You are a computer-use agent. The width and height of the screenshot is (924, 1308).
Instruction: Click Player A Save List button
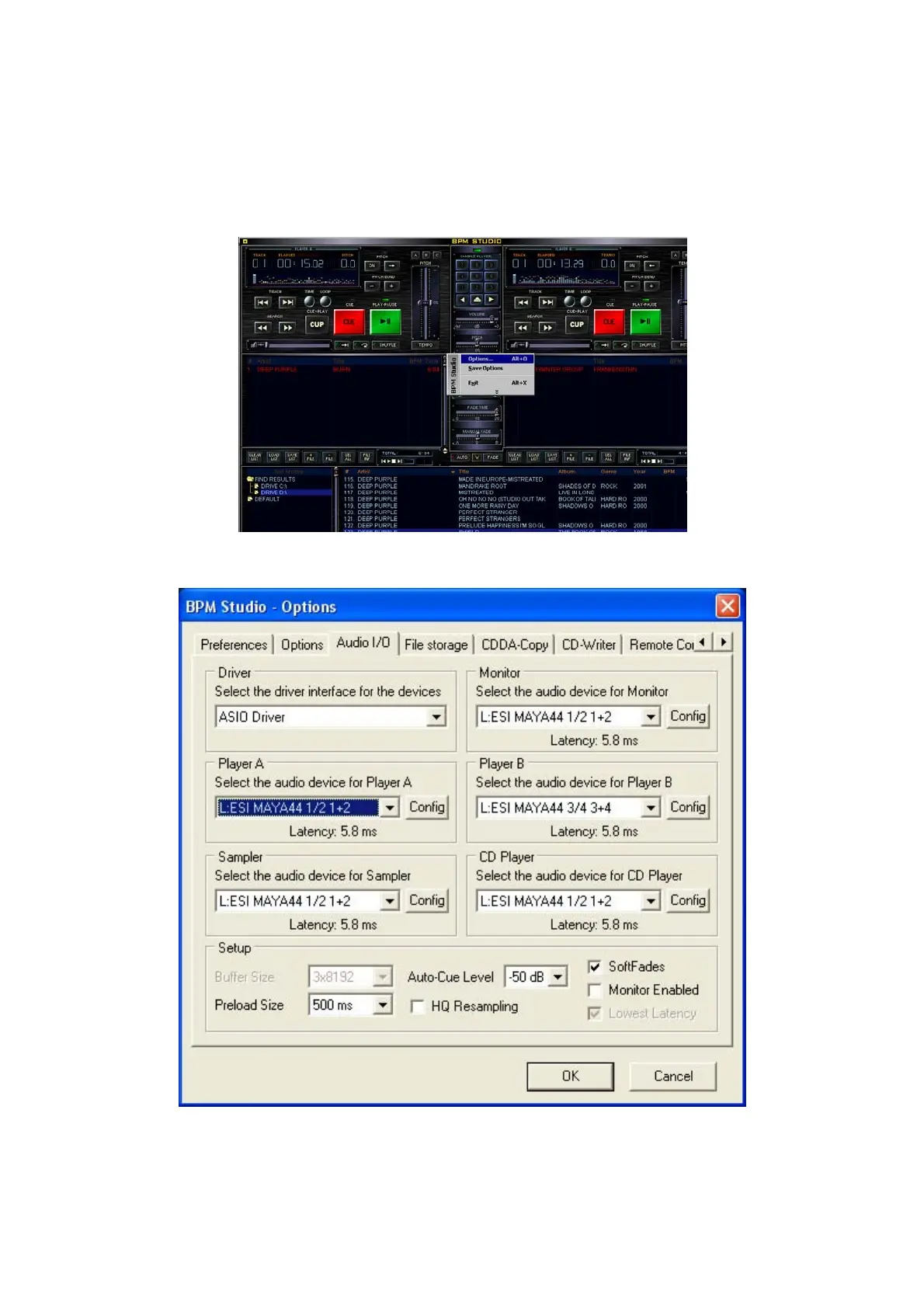[x=292, y=457]
